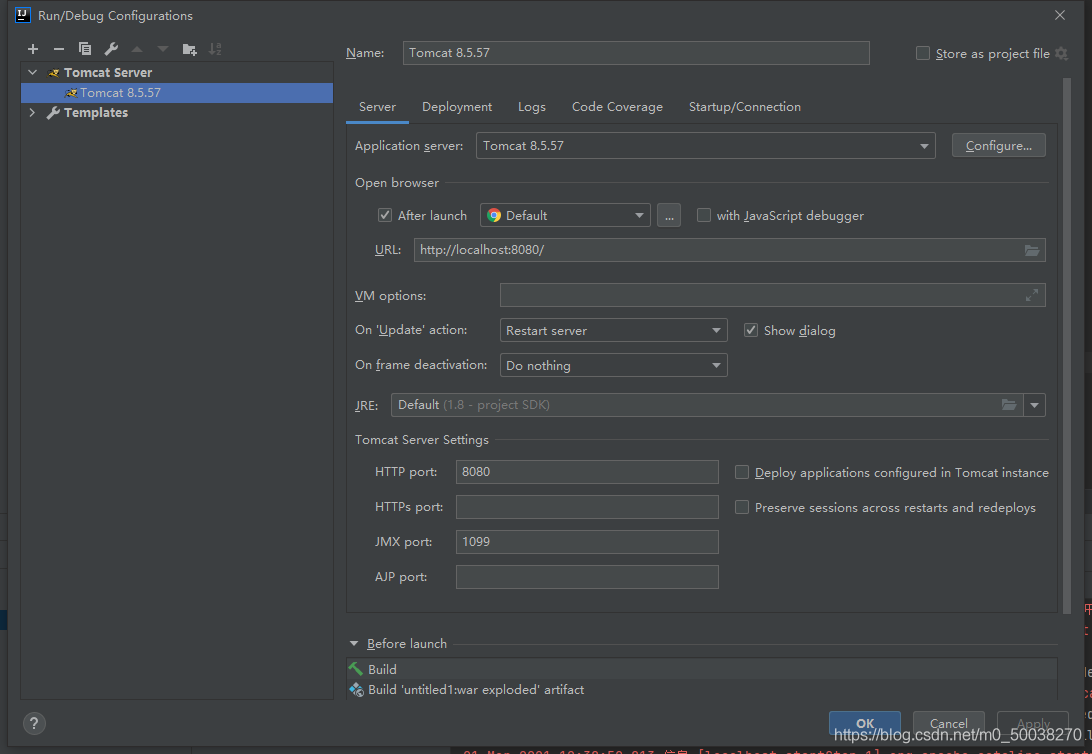Toggle the Show dialog checkbox
Viewport: 1092px width, 754px height.
(x=751, y=330)
